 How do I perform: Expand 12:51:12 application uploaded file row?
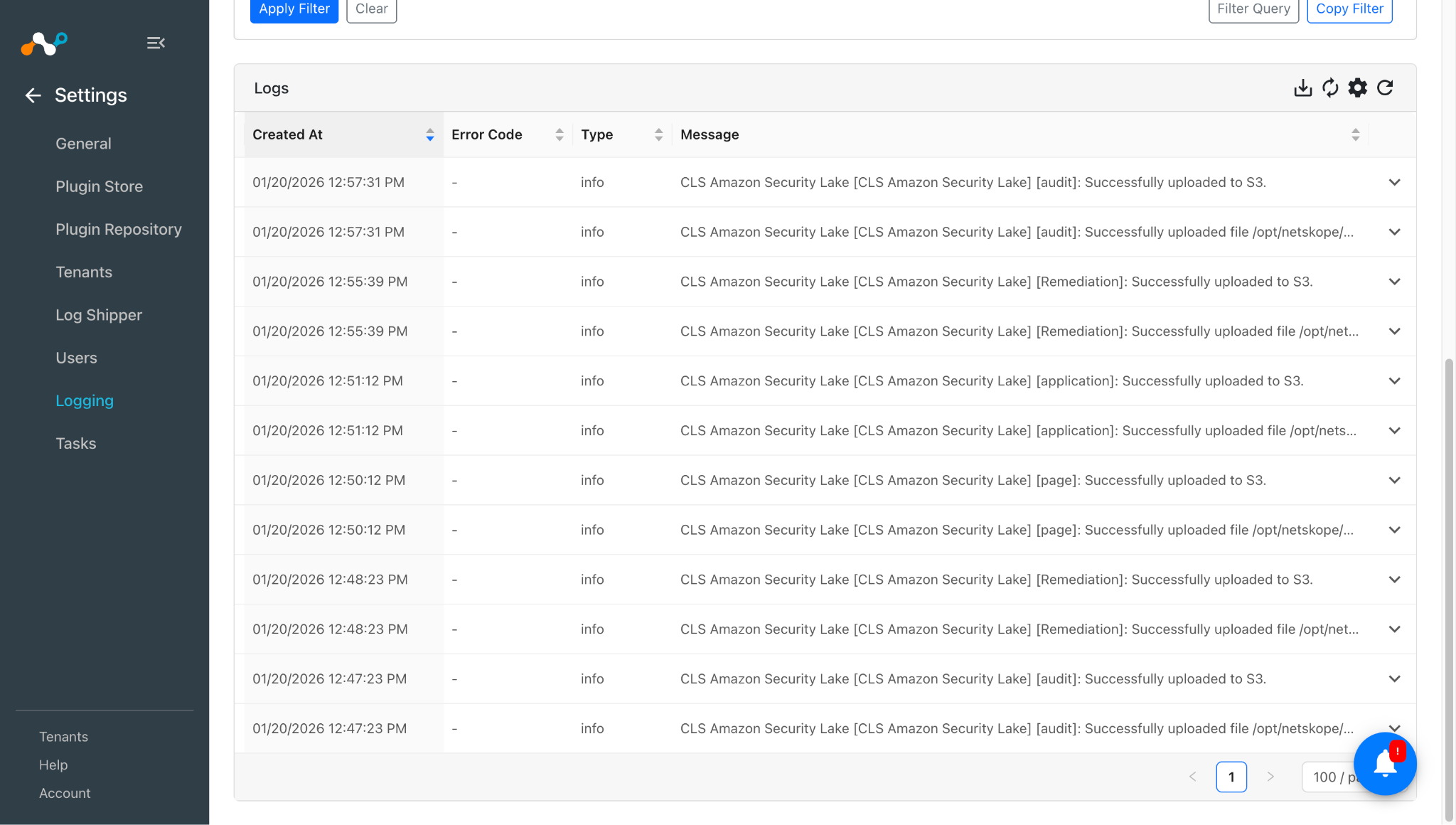[1394, 430]
